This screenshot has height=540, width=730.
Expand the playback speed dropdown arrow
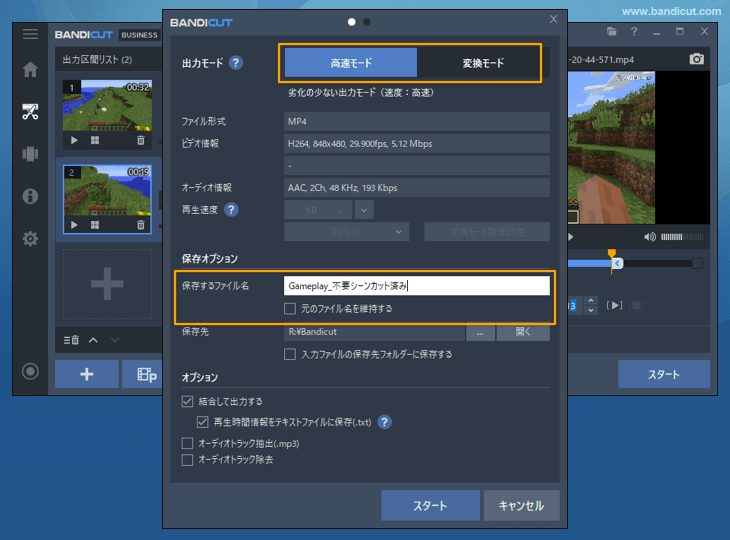(x=362, y=210)
